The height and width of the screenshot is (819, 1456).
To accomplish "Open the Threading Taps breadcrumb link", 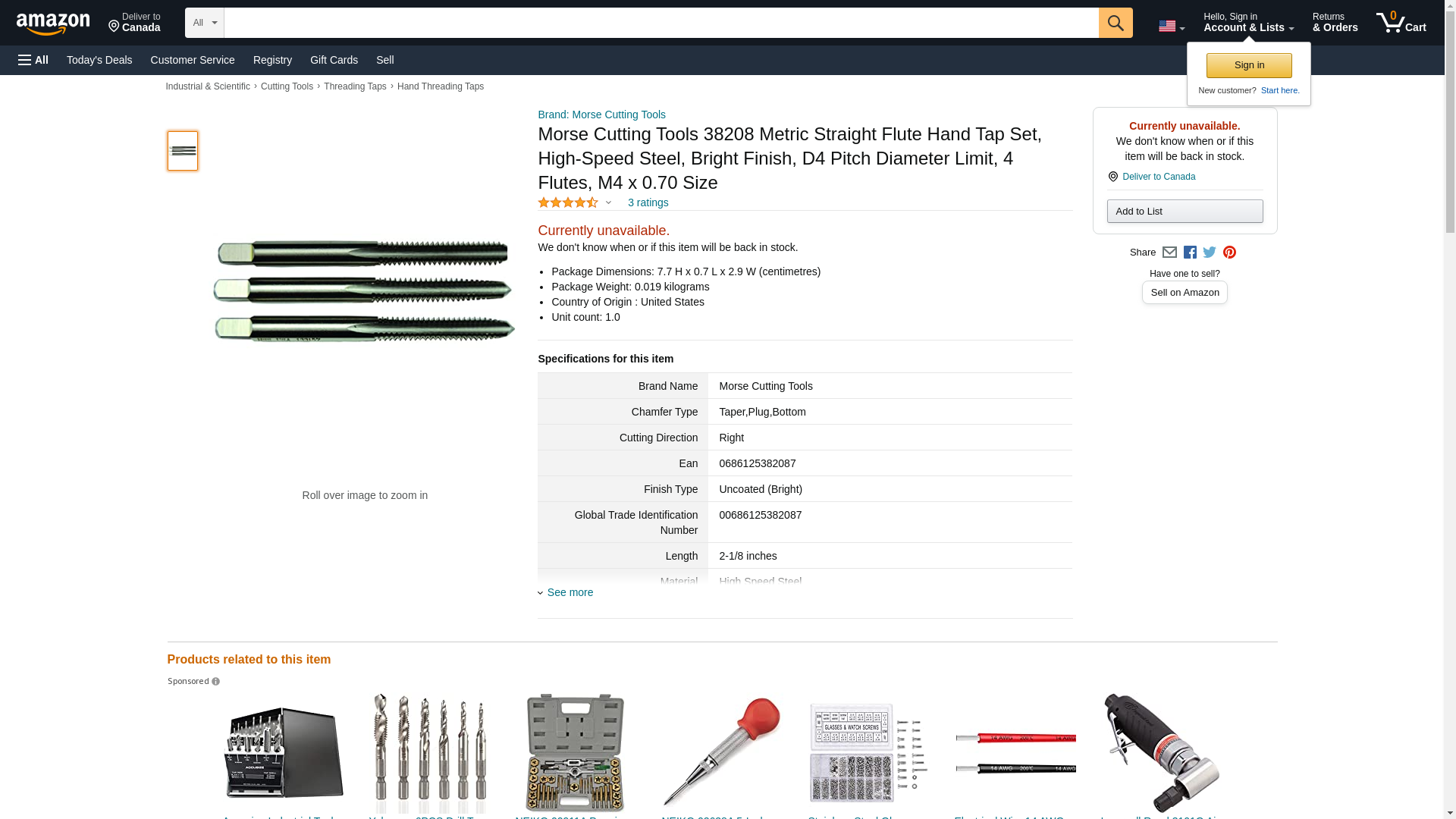I will [x=355, y=86].
